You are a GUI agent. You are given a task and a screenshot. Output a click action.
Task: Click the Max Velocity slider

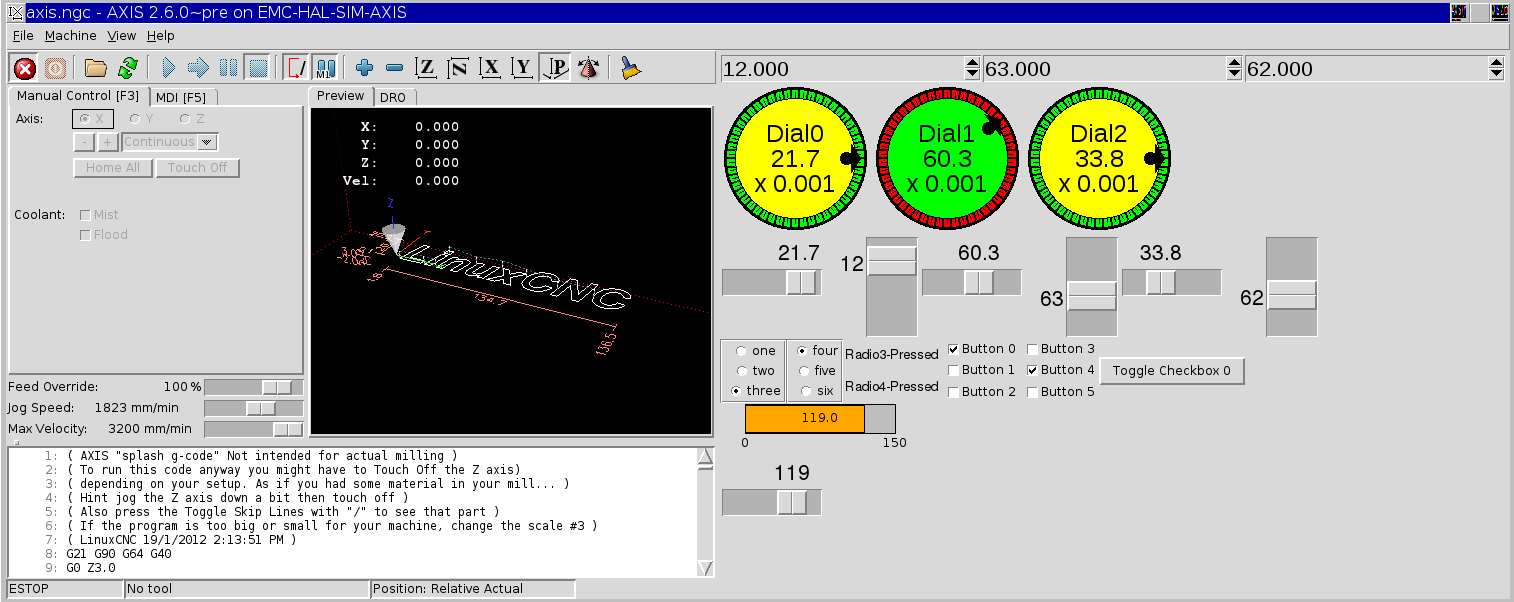pyautogui.click(x=253, y=429)
